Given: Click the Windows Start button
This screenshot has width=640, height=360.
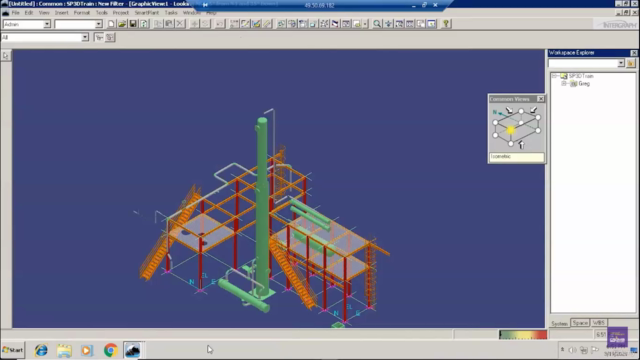Looking at the screenshot, I should click(13, 350).
